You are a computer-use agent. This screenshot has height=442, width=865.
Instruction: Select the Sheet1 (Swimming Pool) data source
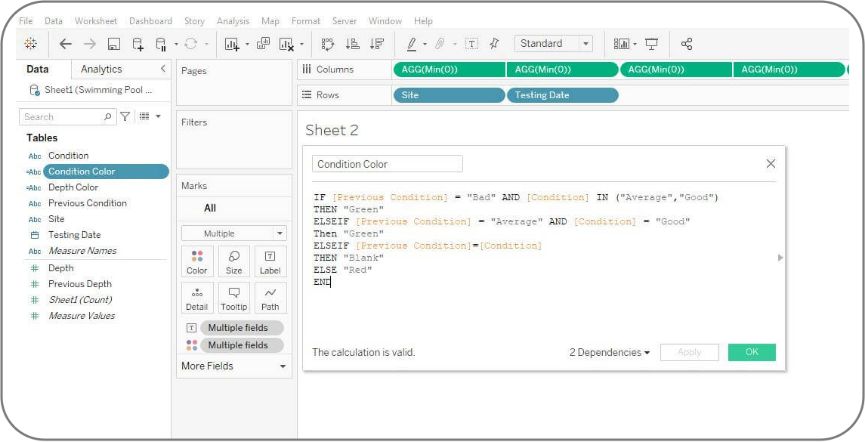point(92,90)
